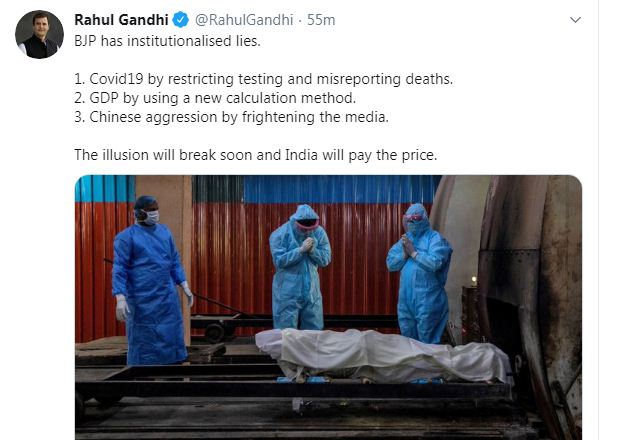The image size is (628, 440).
Task: Open the attached crematorium photo
Action: pyautogui.click(x=328, y=307)
